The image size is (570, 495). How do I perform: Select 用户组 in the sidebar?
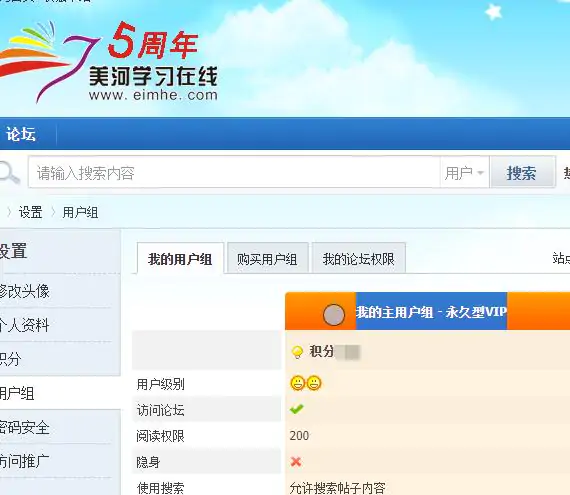tap(17, 393)
